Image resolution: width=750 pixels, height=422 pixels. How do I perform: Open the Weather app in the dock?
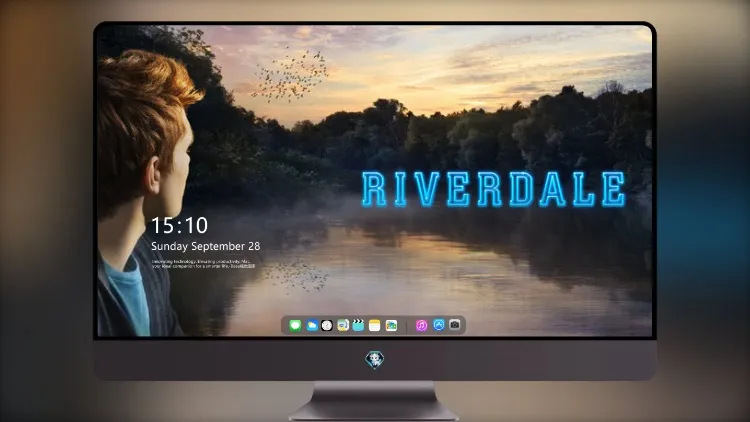pos(311,325)
